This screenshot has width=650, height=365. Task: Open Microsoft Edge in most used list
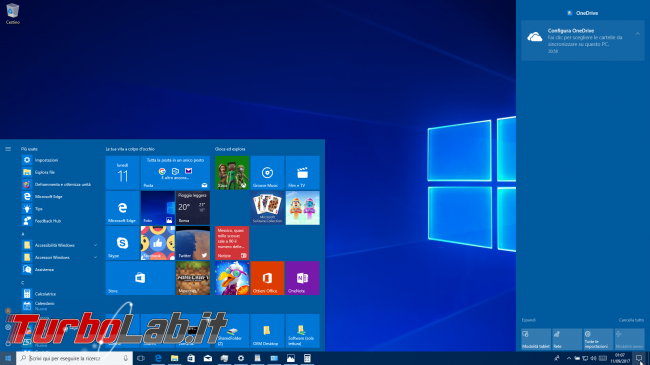(x=61, y=197)
